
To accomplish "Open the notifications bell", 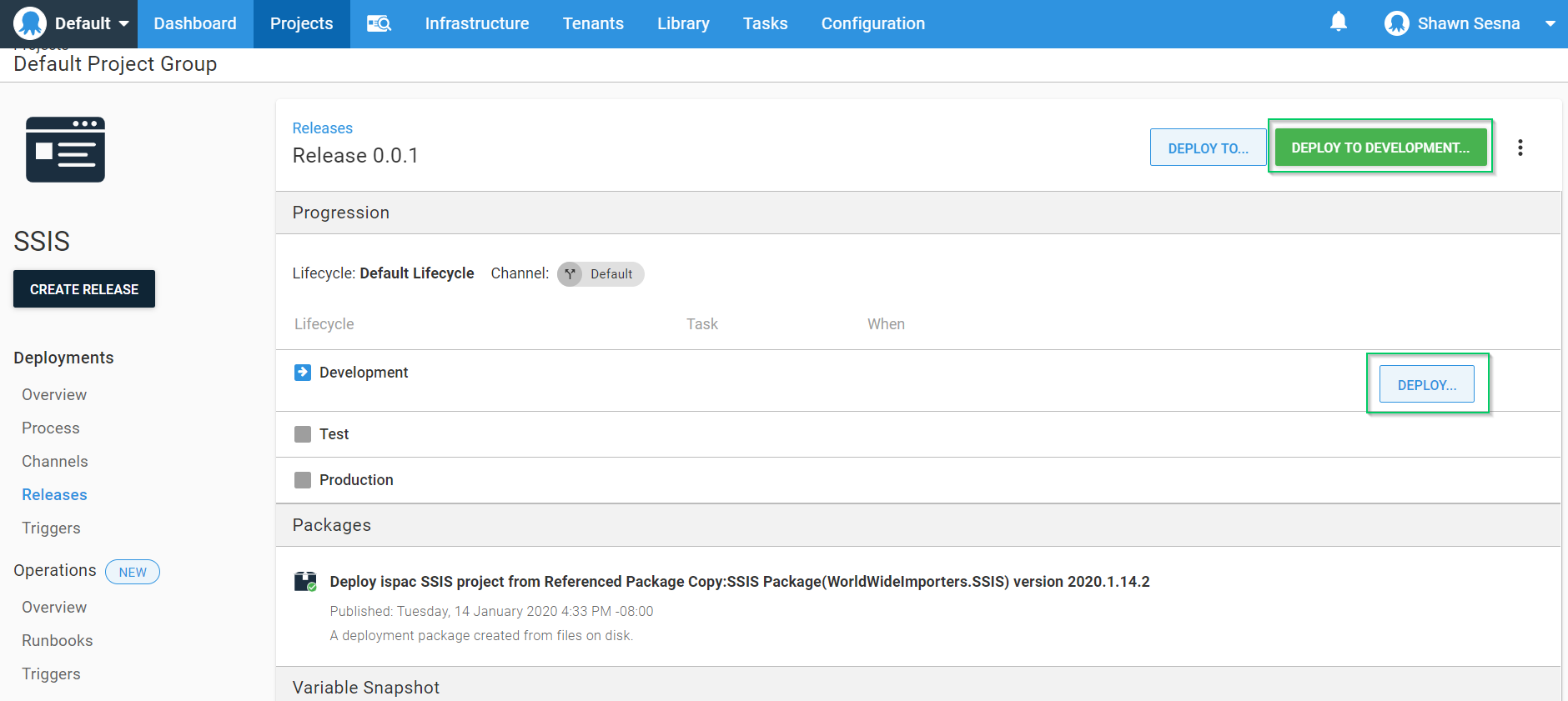I will pos(1338,22).
